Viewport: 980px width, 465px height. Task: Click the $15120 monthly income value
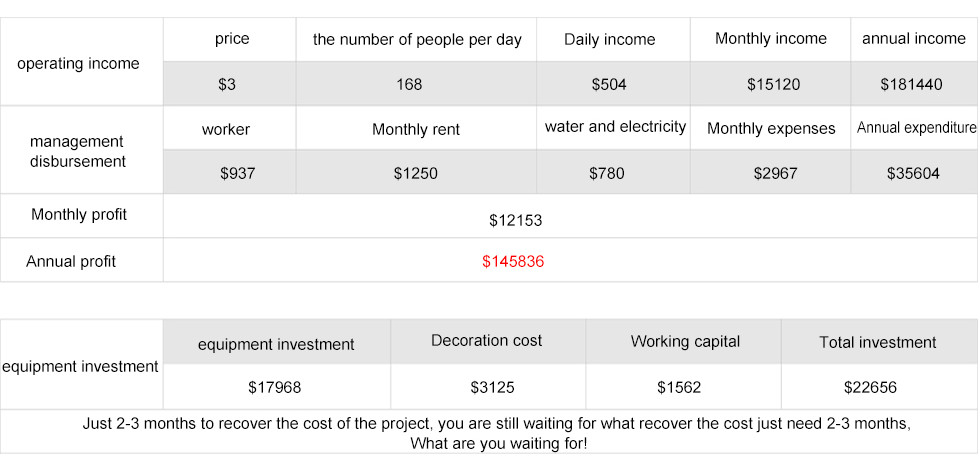tap(773, 85)
